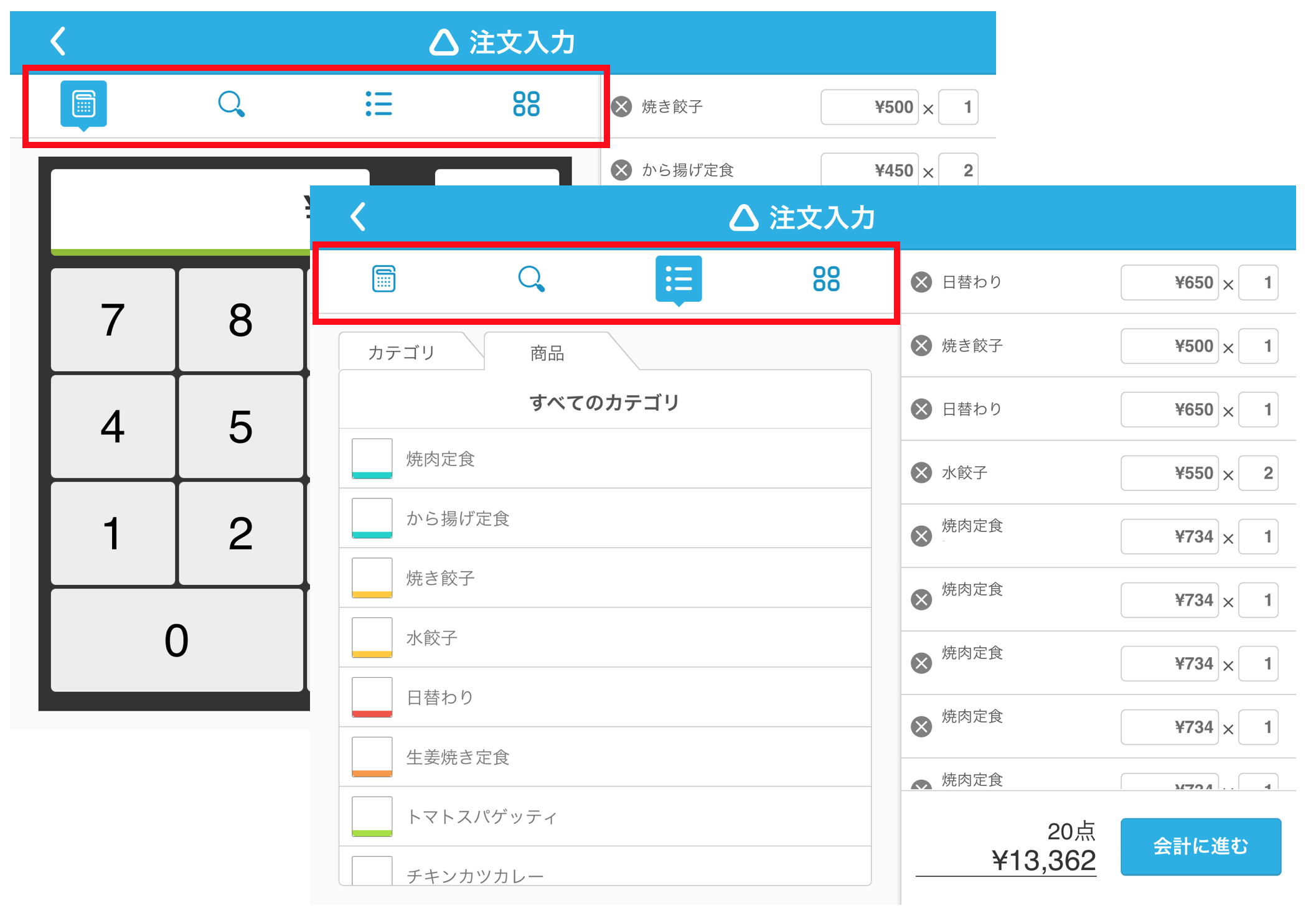Switch to grid view in front toolbar
Screen dimensions: 1316x916
826,279
